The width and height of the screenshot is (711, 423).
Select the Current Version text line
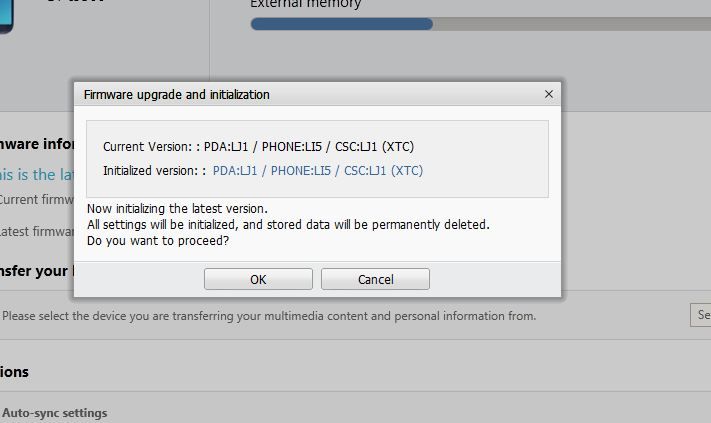point(258,146)
